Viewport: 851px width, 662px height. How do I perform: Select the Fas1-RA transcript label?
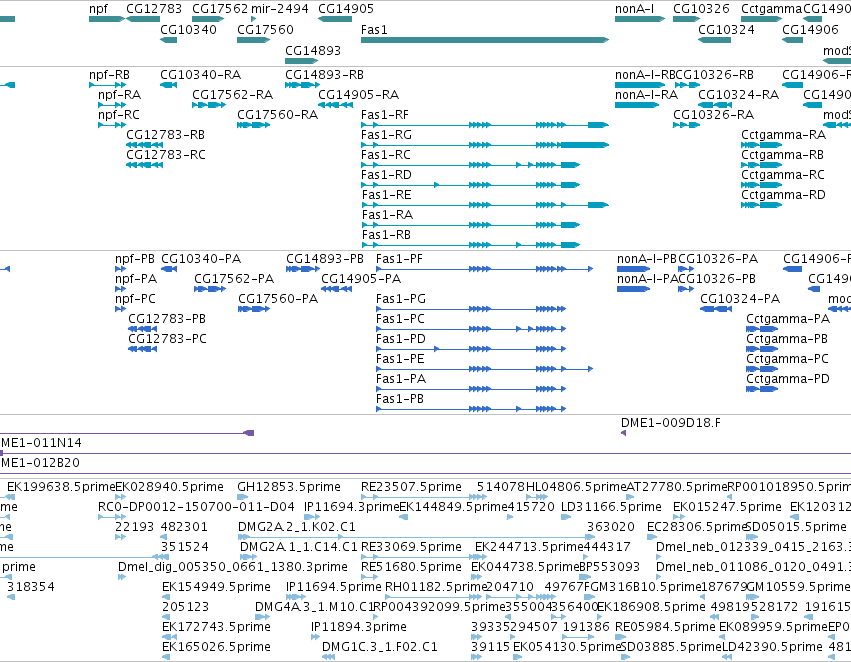pos(388,215)
